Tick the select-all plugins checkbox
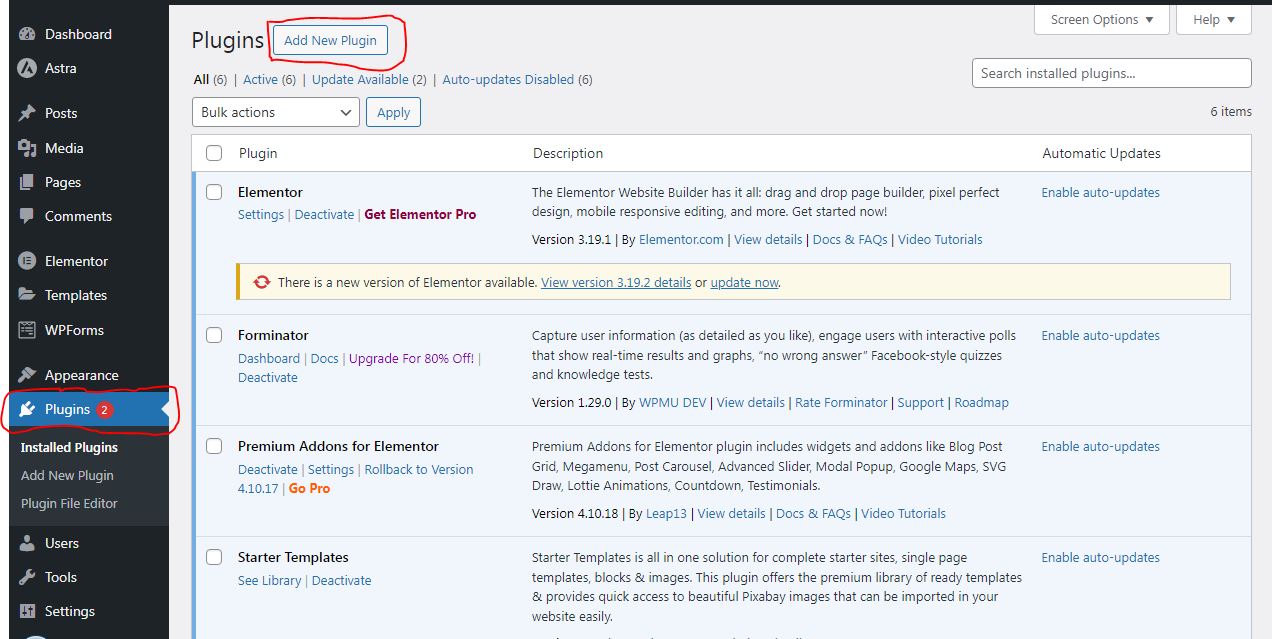The height and width of the screenshot is (639, 1272). coord(214,153)
